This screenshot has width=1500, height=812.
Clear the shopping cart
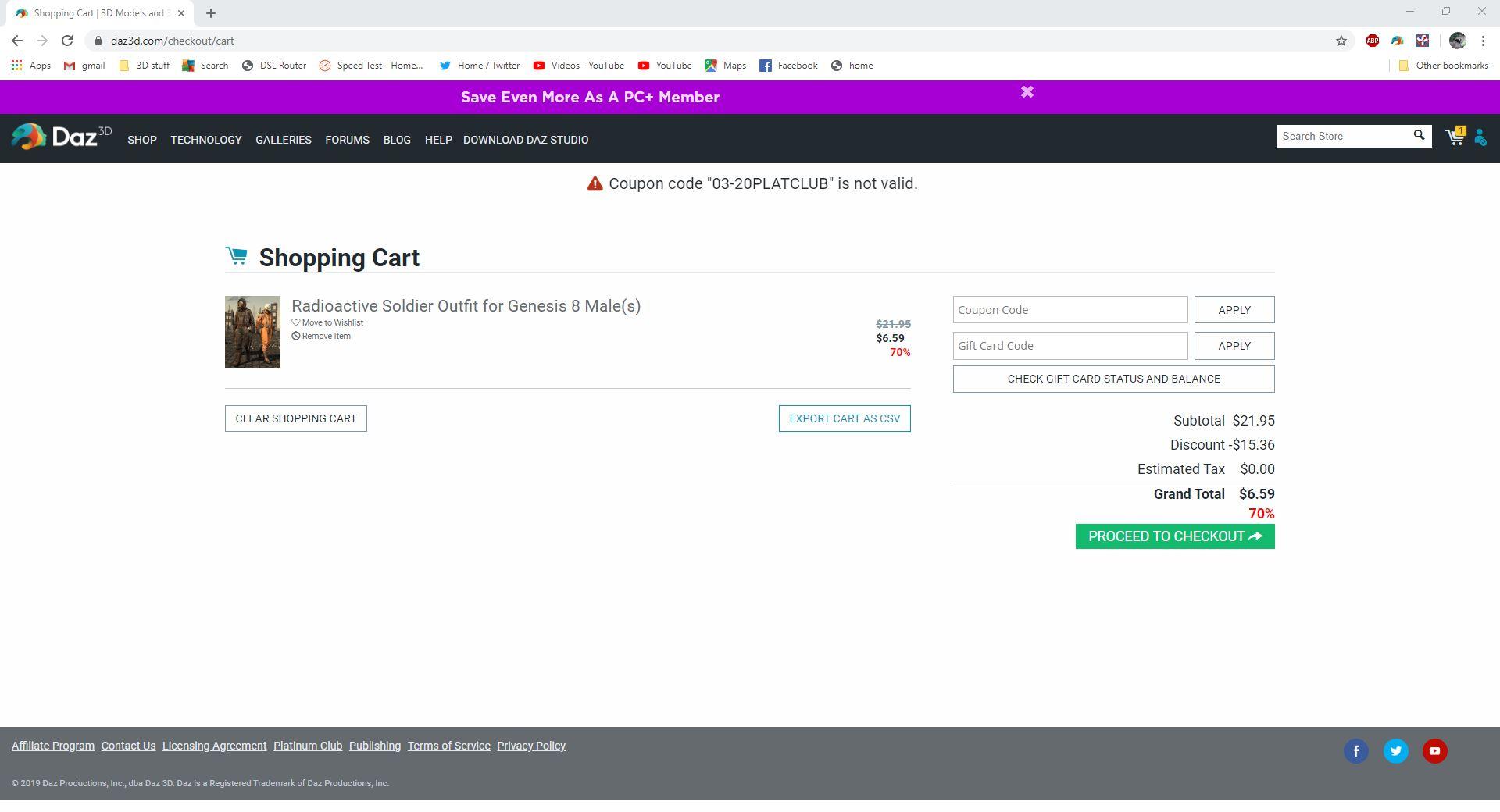pos(296,418)
